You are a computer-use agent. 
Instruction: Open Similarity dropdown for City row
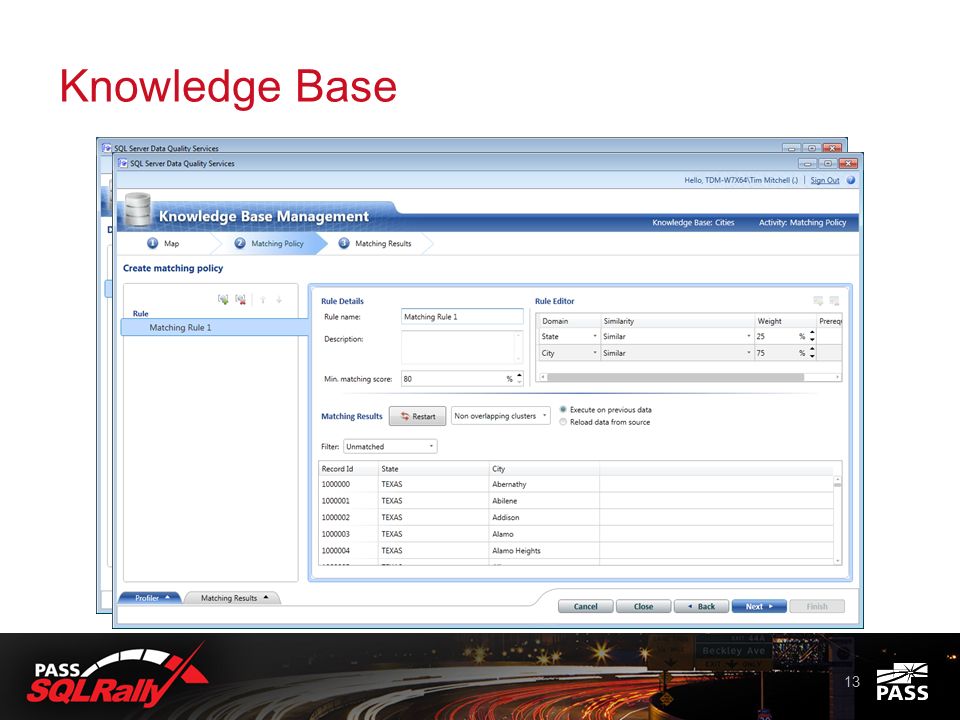click(748, 353)
